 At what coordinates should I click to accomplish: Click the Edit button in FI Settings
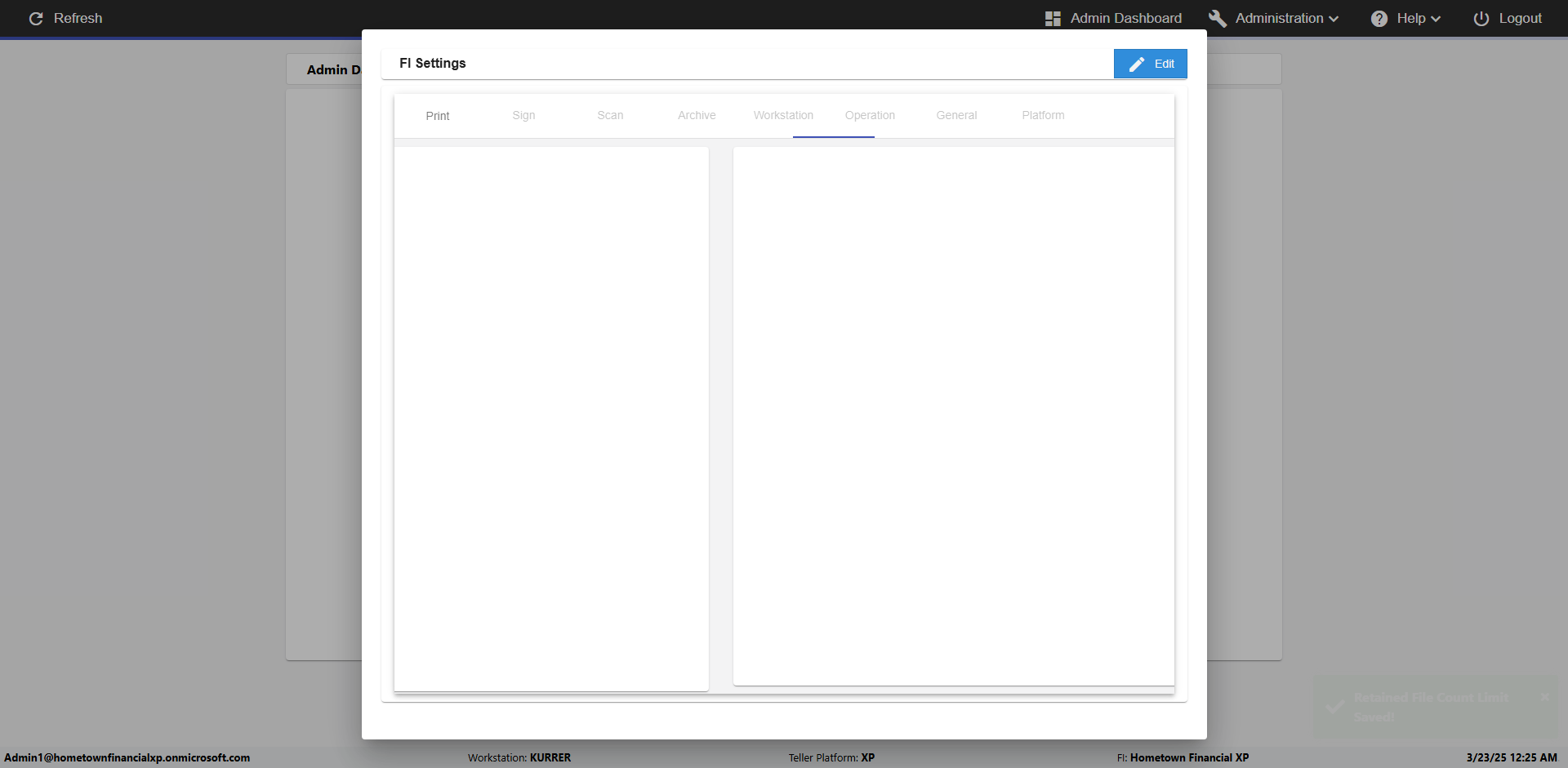point(1150,64)
